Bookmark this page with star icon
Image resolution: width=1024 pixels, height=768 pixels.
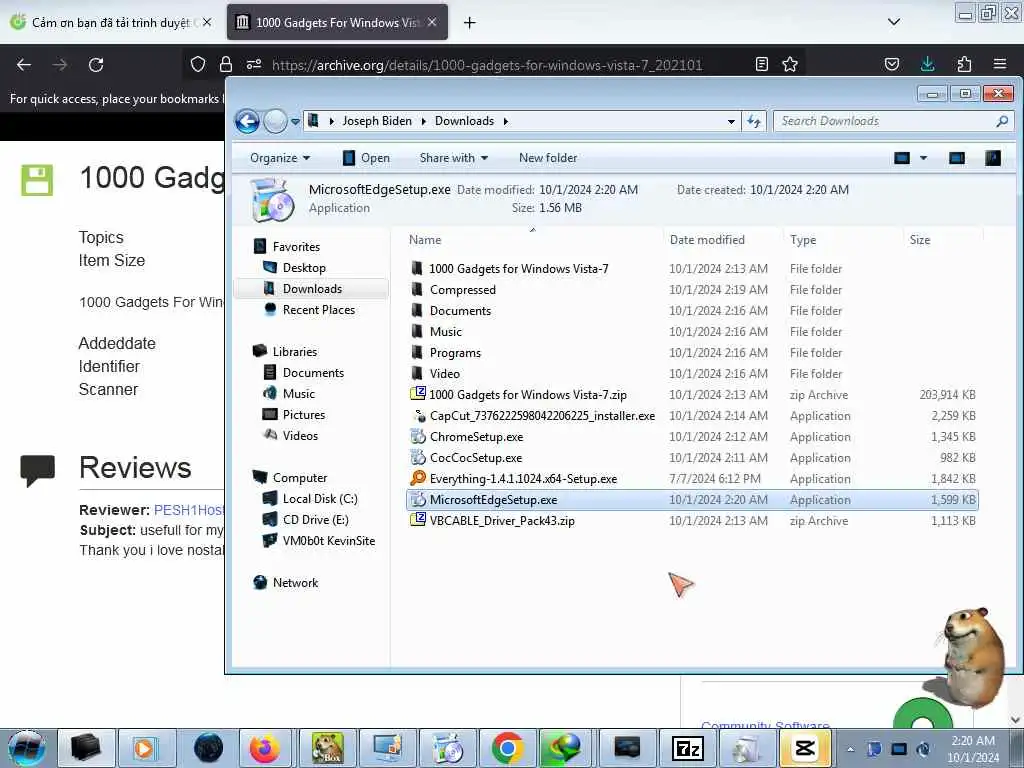(x=790, y=64)
